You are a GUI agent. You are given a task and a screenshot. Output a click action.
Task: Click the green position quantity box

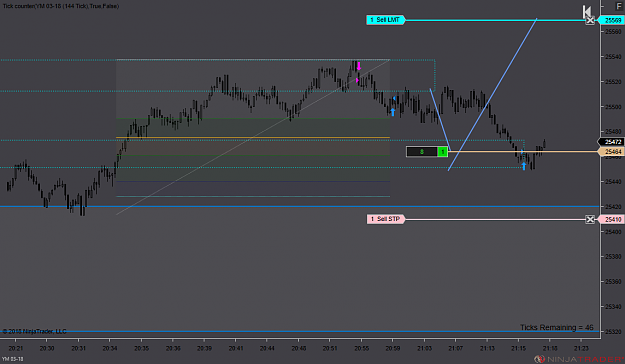[442, 152]
